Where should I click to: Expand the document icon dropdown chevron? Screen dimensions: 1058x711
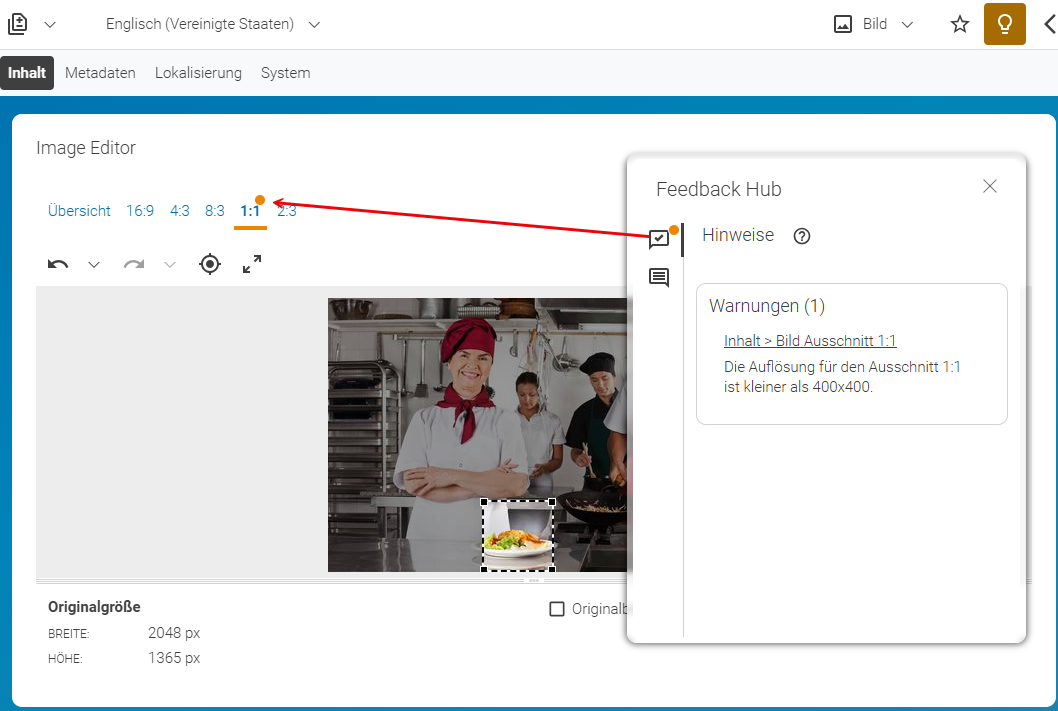tap(50, 25)
